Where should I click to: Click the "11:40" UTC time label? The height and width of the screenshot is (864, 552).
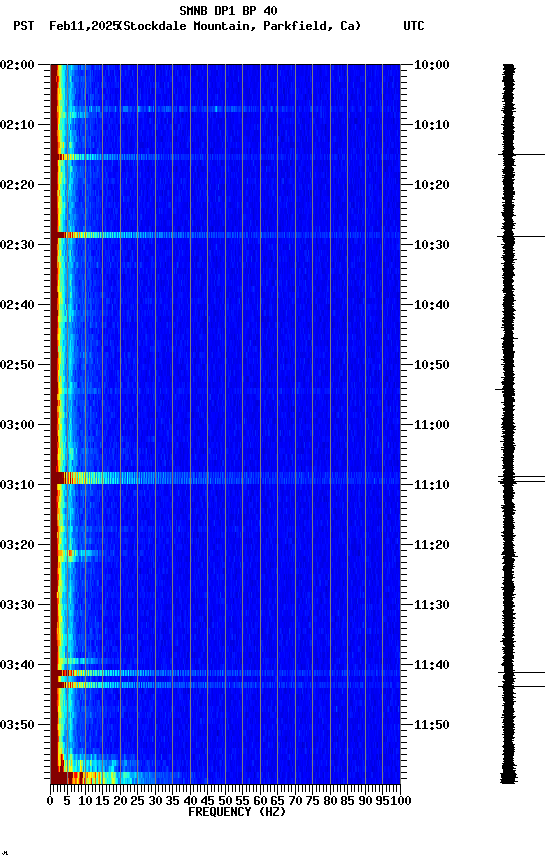pyautogui.click(x=431, y=665)
